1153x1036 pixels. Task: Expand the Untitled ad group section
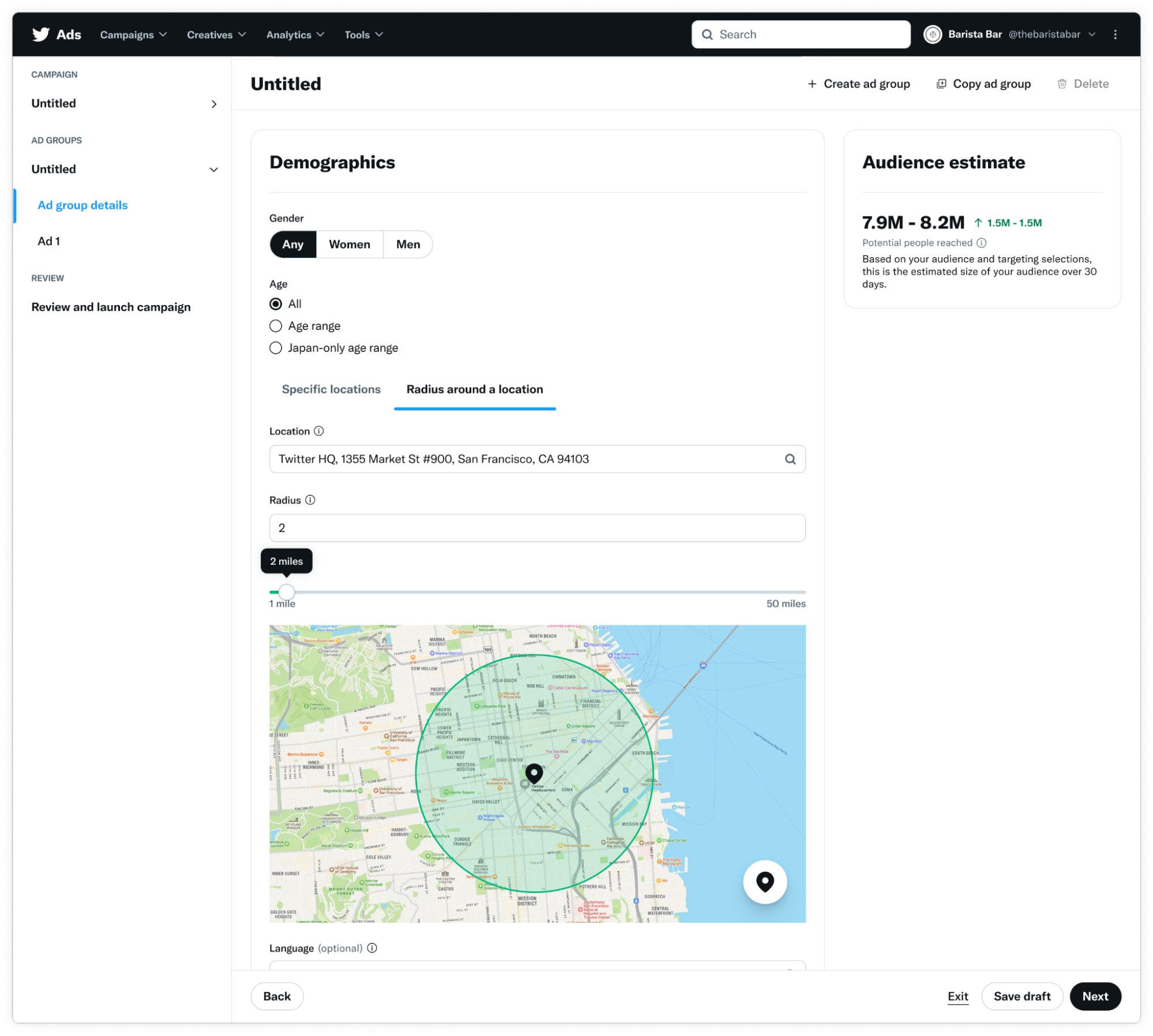coord(214,169)
